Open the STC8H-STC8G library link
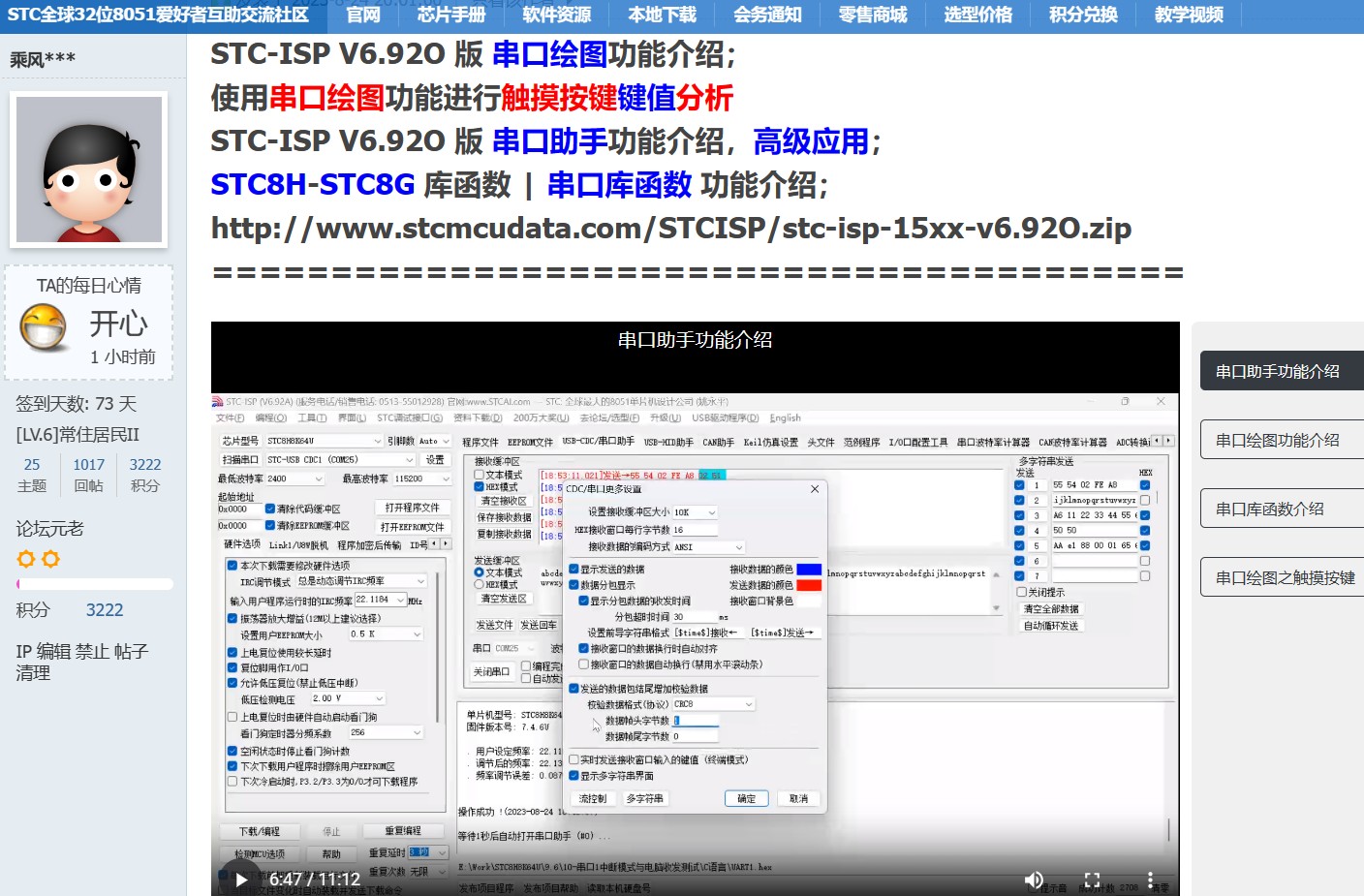Screen dimensions: 1364x896 [313, 184]
